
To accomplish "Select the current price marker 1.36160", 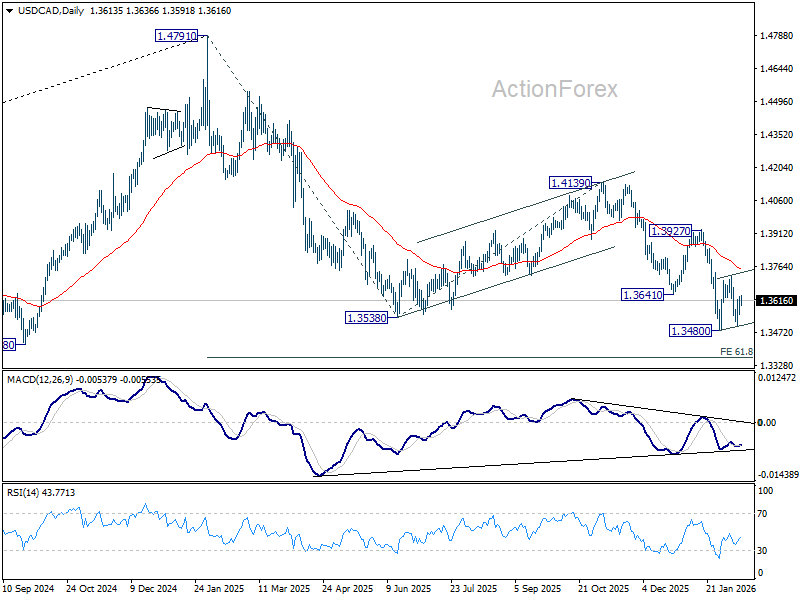I will click(x=777, y=301).
